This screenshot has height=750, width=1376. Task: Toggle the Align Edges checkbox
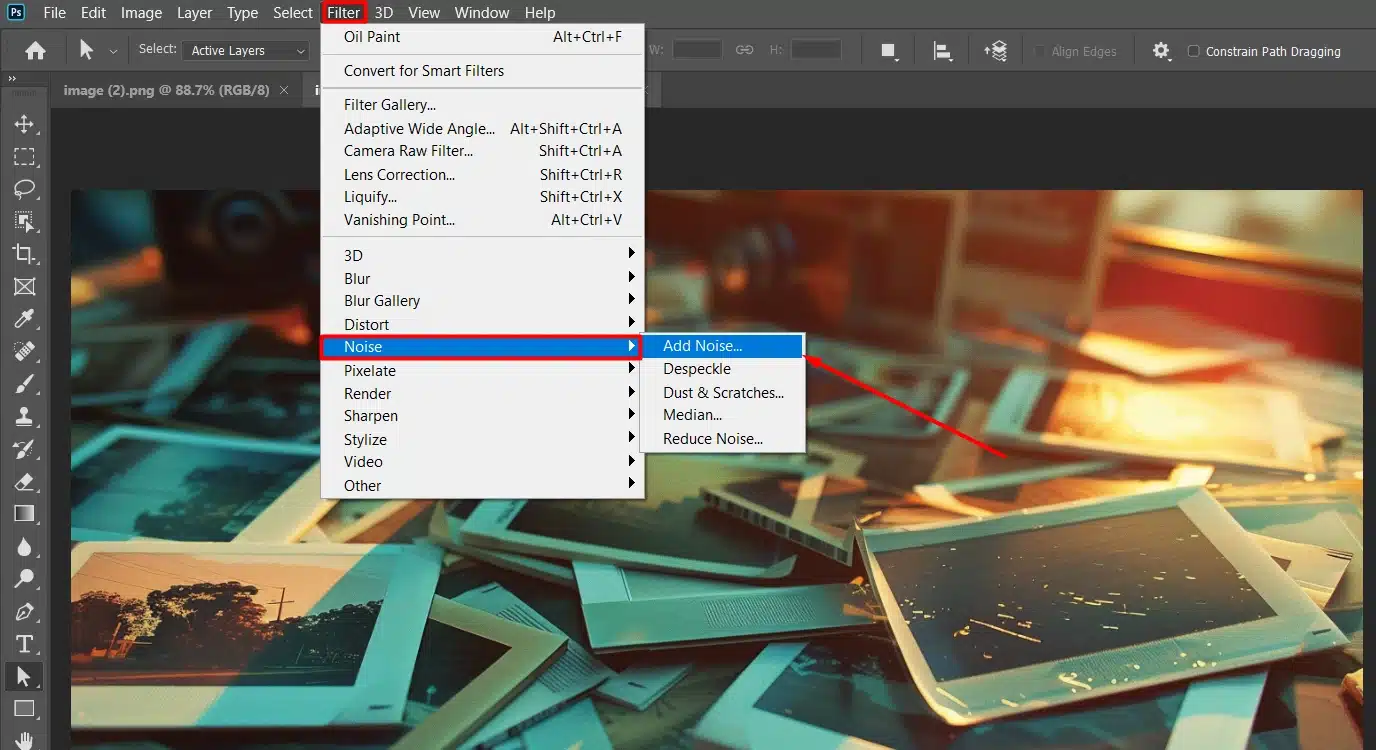[x=1039, y=51]
